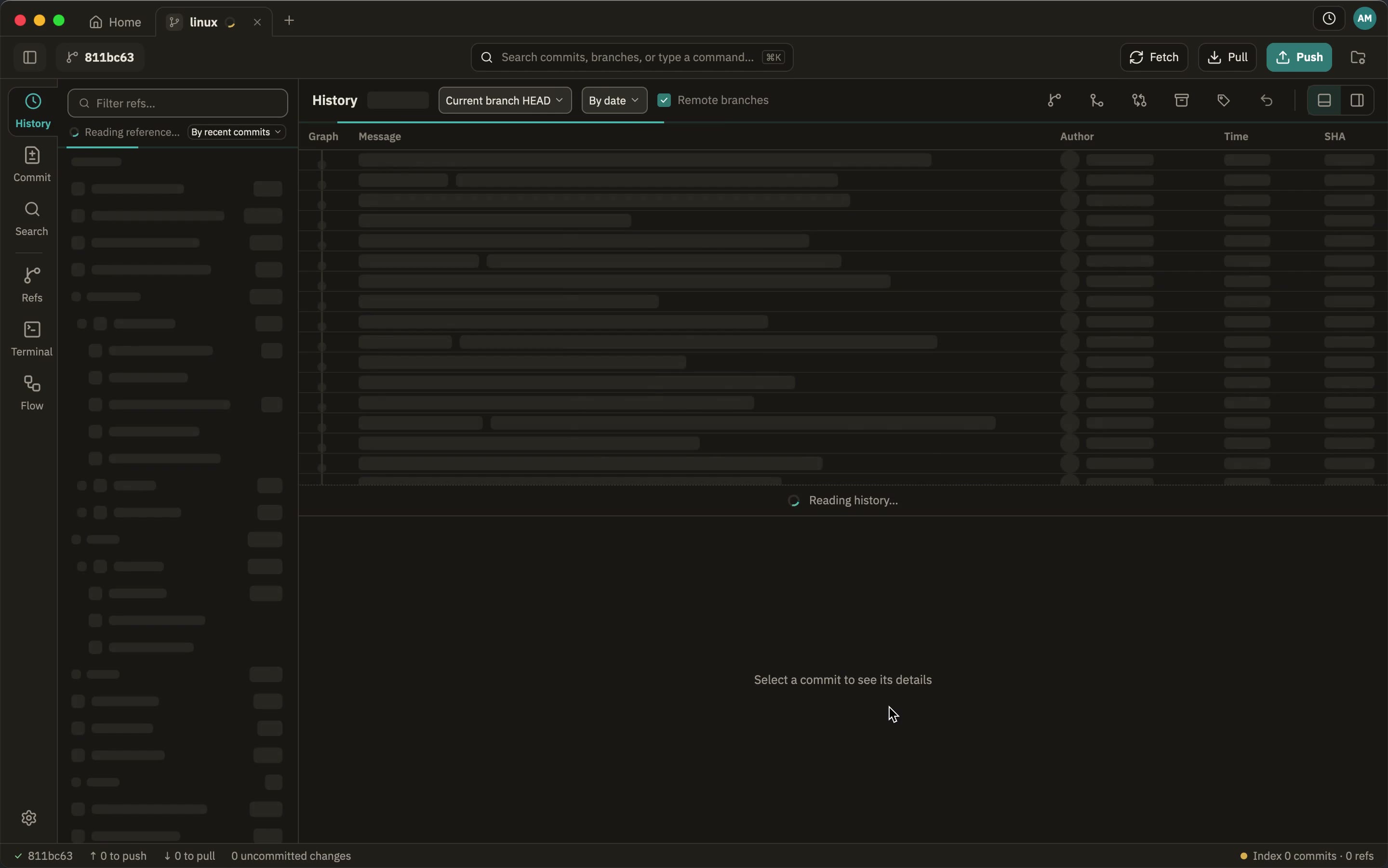Click the stash archive icon
Viewport: 1388px width, 868px height.
[1181, 101]
